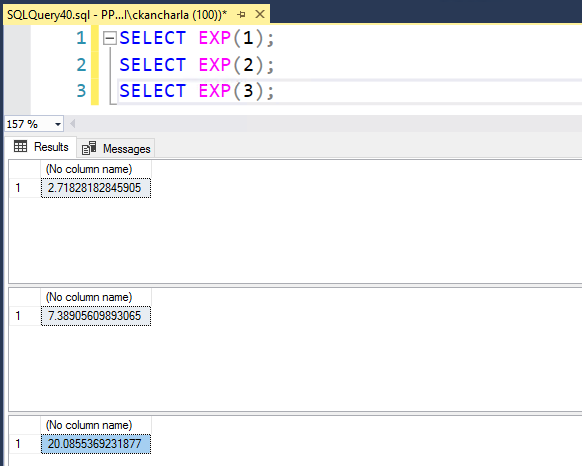Select row 1 header of 2.71828182845905
This screenshot has height=466, width=582.
pos(24,188)
